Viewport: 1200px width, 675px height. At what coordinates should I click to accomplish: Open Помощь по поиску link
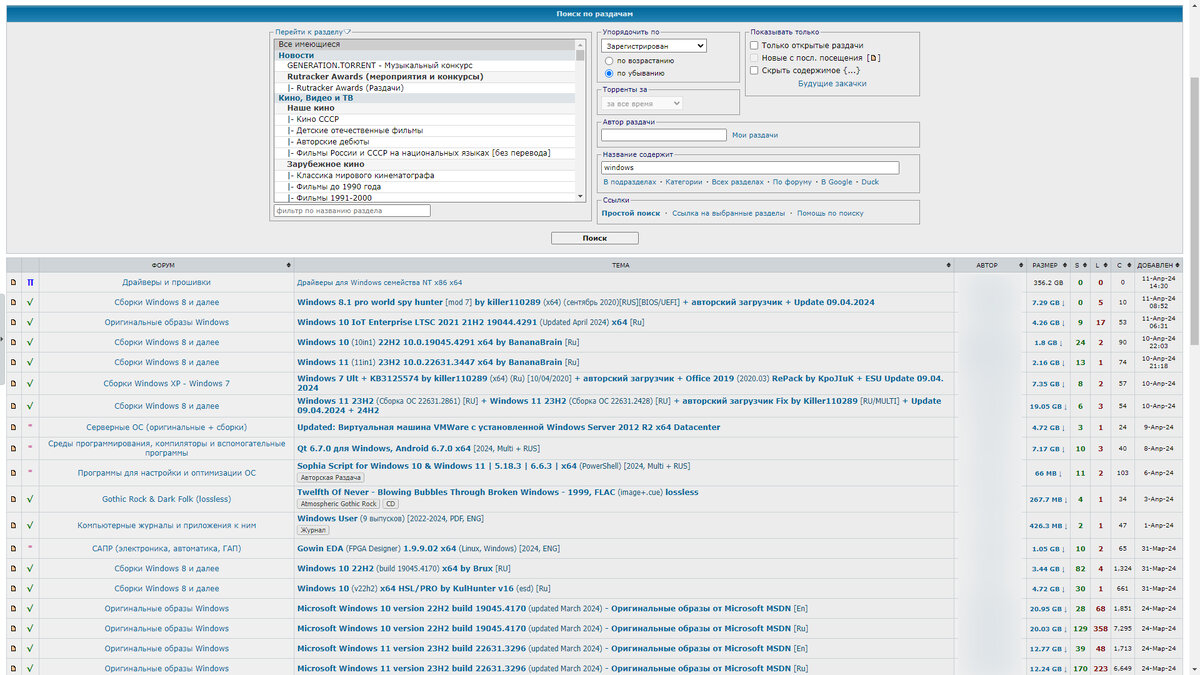click(830, 213)
